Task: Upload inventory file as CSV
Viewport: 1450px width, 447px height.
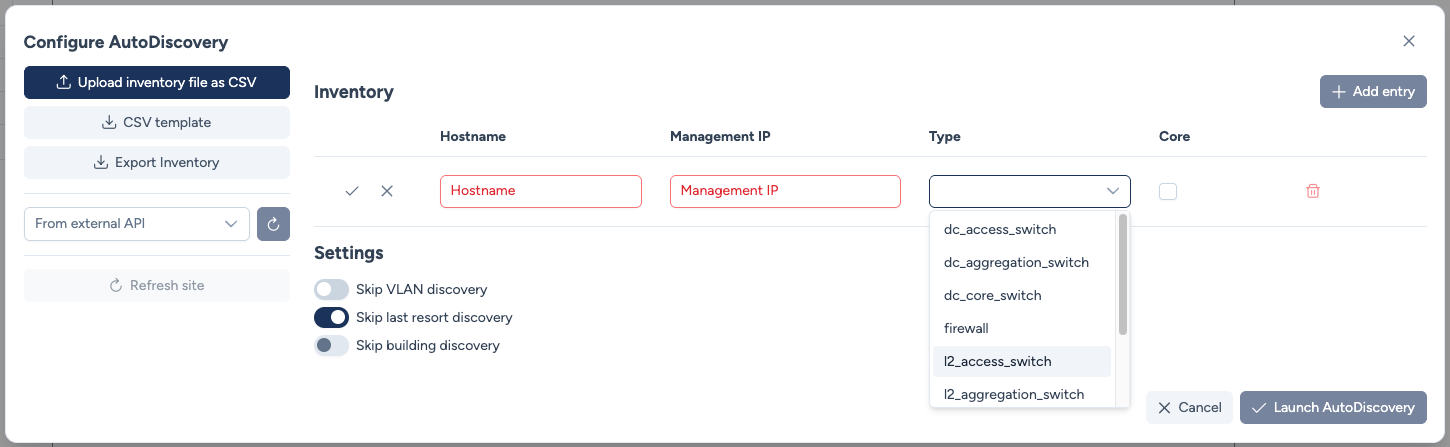Action: point(157,82)
